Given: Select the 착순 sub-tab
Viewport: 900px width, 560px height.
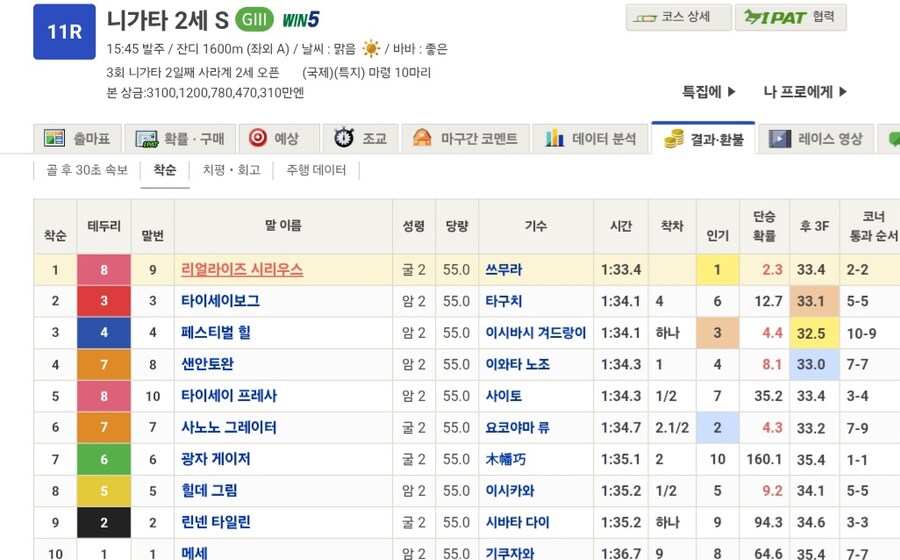Looking at the screenshot, I should pos(165,170).
